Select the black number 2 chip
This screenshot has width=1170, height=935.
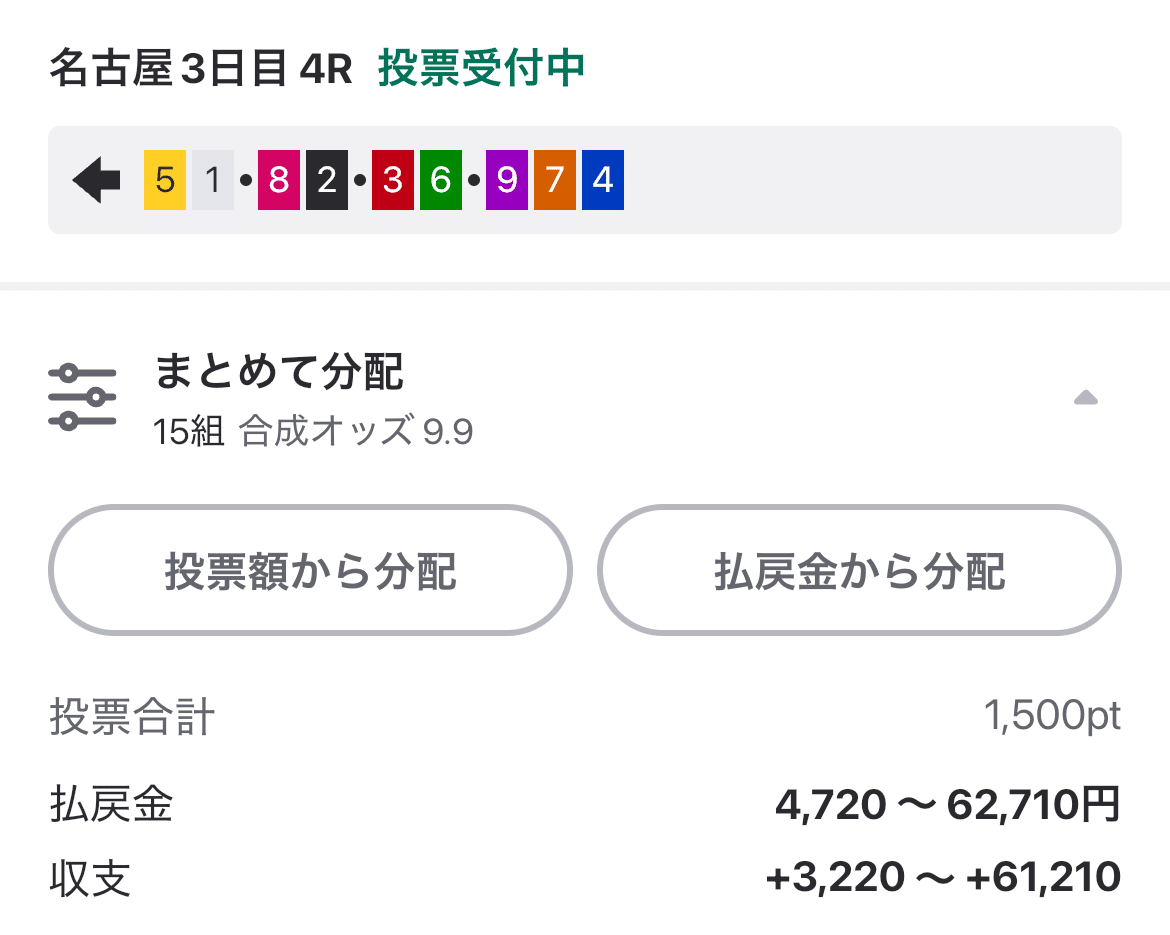point(328,180)
